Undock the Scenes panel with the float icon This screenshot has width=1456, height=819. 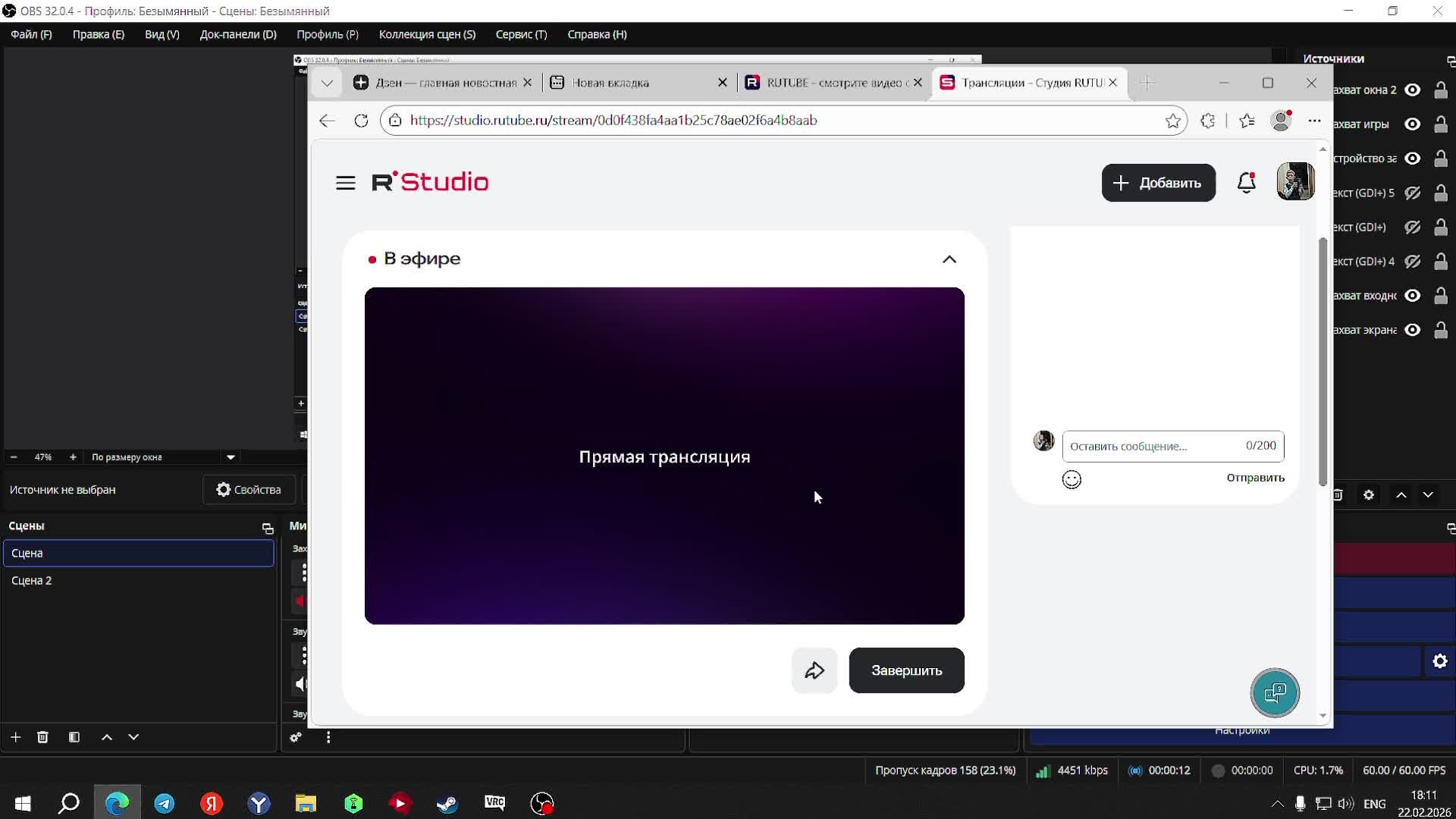(268, 528)
